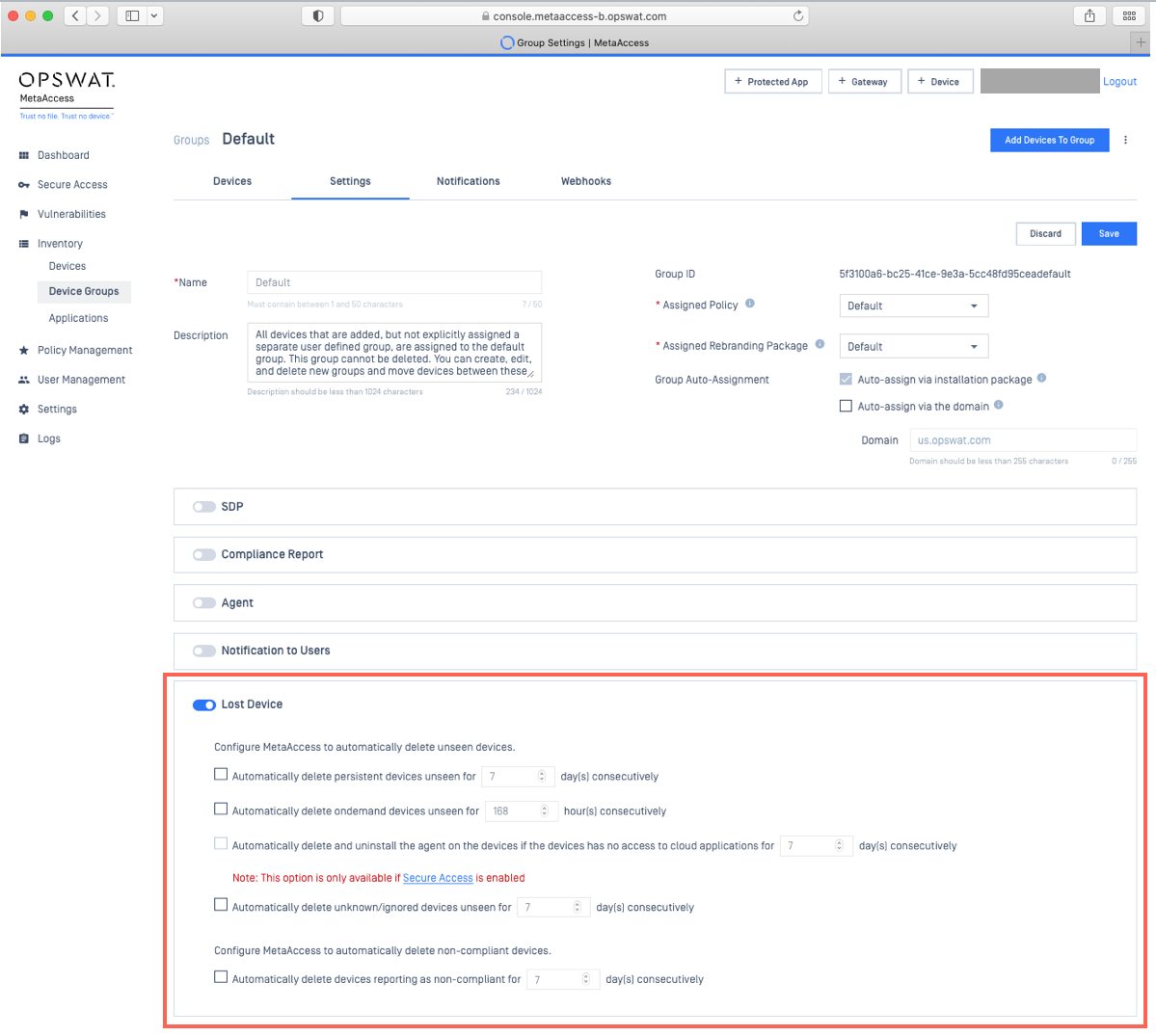
Task: Click the browser forward arrow
Action: tap(97, 15)
